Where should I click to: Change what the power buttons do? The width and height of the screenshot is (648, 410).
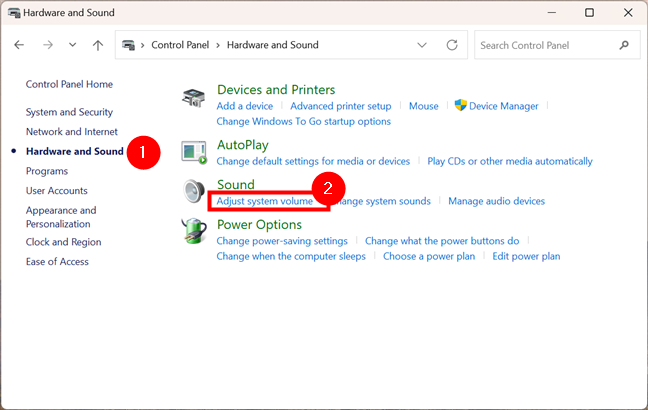pyautogui.click(x=442, y=241)
